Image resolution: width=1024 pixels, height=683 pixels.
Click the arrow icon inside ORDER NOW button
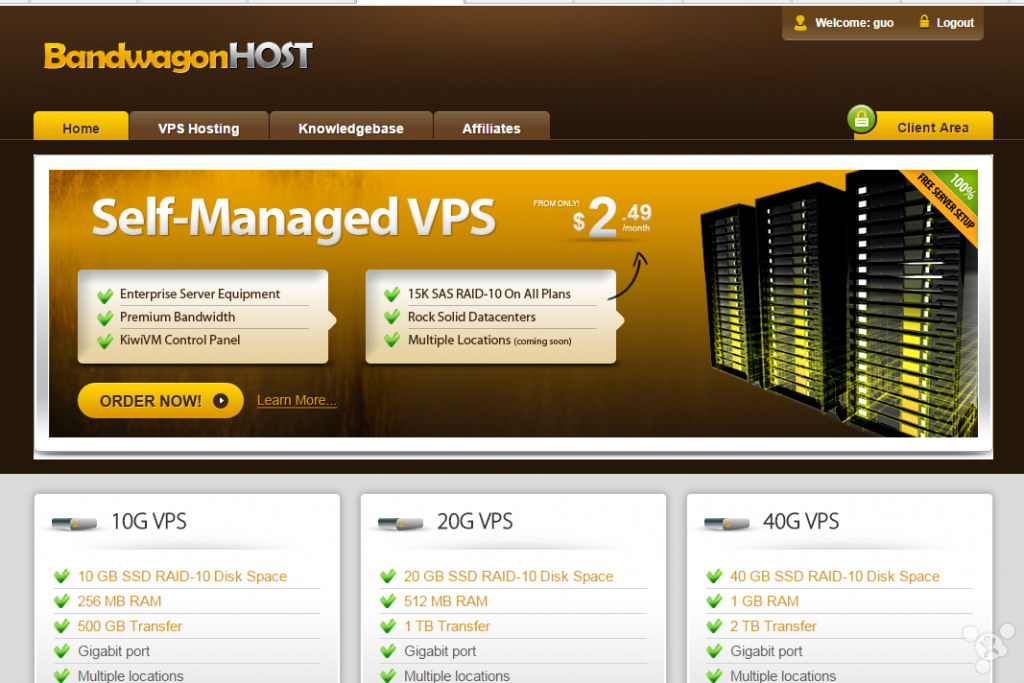click(221, 401)
